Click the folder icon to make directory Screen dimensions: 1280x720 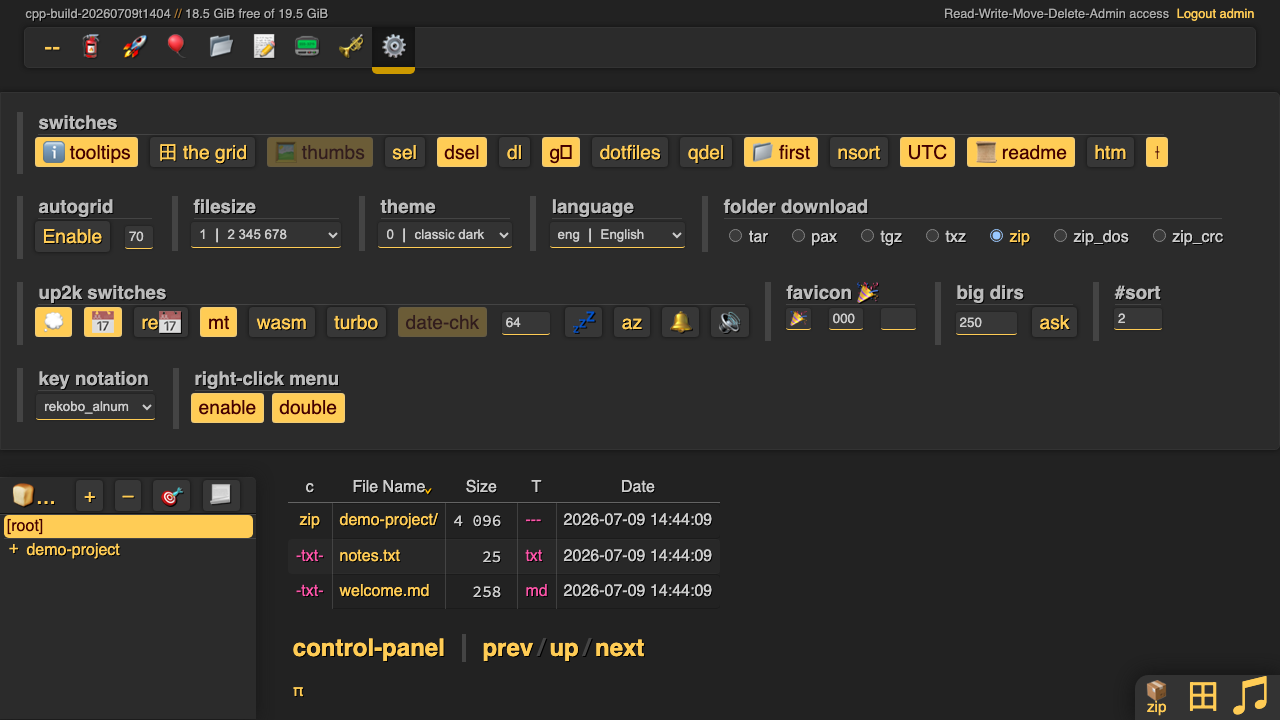pos(220,47)
